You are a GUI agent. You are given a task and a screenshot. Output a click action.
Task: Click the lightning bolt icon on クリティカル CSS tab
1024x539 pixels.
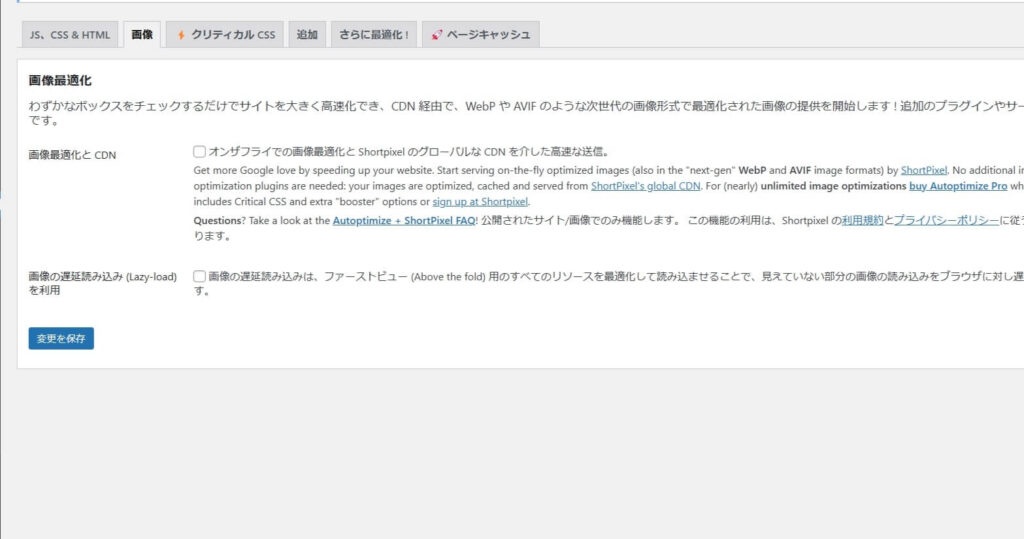[x=181, y=35]
